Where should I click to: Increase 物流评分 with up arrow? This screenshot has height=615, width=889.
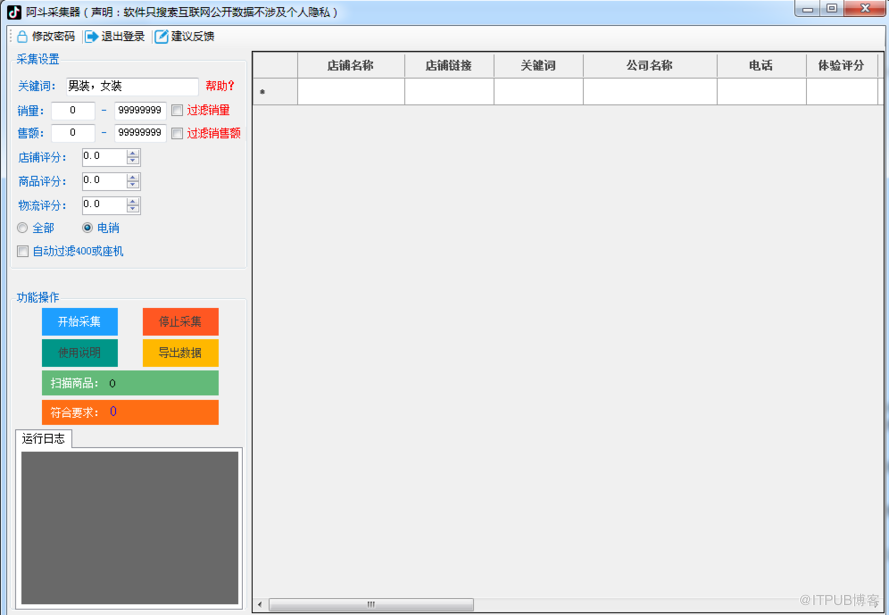click(x=133, y=201)
